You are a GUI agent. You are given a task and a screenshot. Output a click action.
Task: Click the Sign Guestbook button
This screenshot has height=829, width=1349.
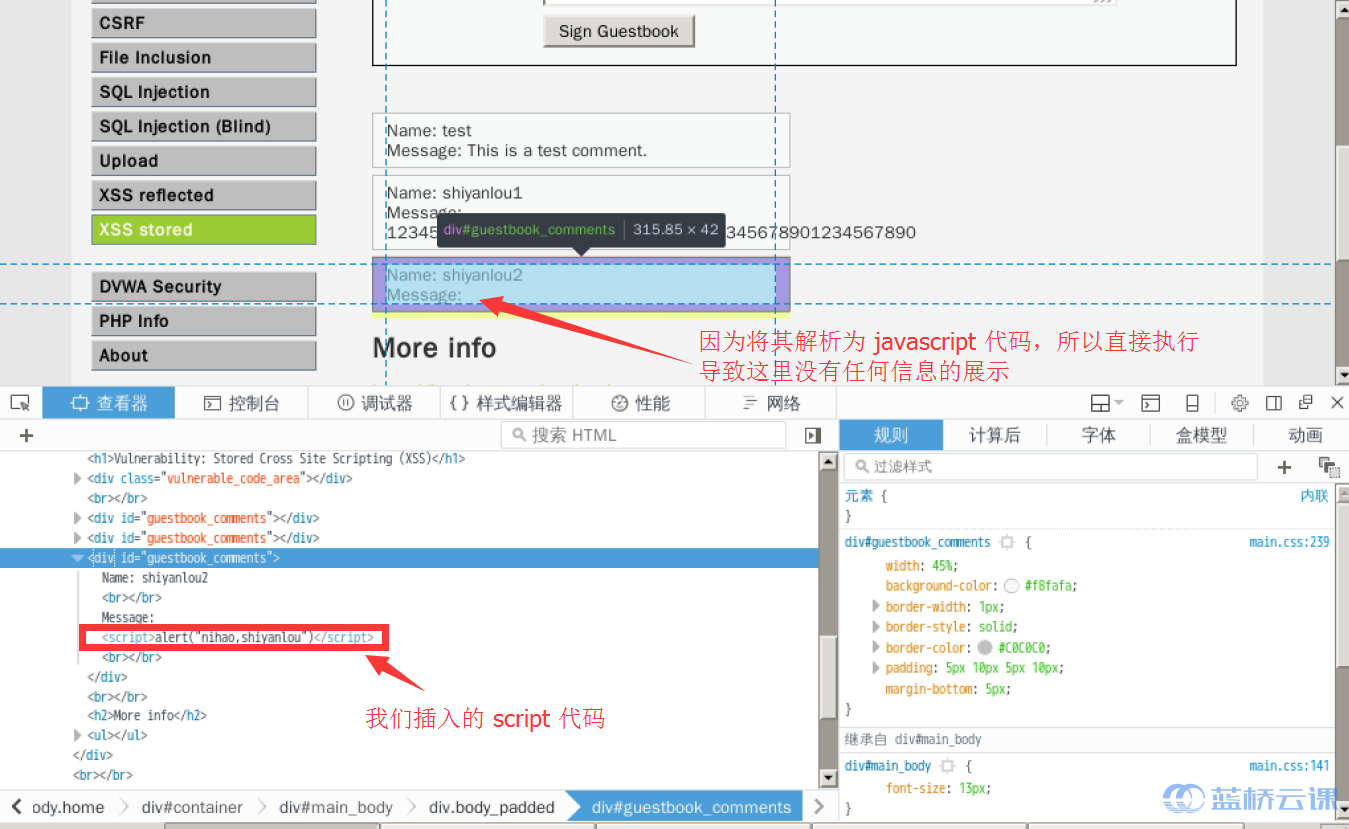click(x=619, y=31)
